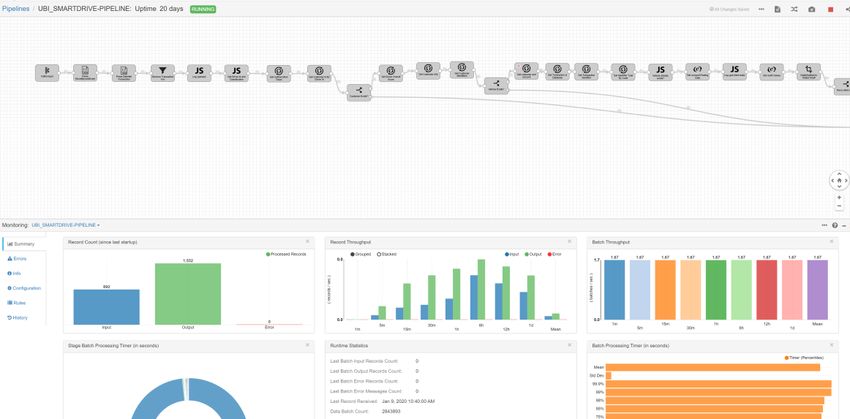Select the Grouped radio option
The width and height of the screenshot is (850, 419).
coord(360,254)
